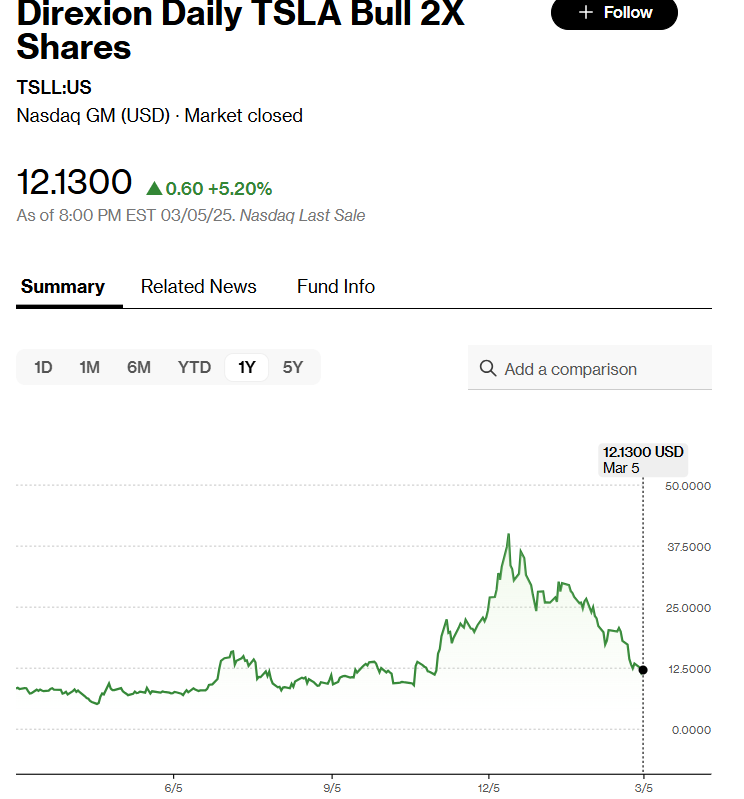Screen dimensions: 744x799
Task: Switch chart to 6M range
Action: 139,367
